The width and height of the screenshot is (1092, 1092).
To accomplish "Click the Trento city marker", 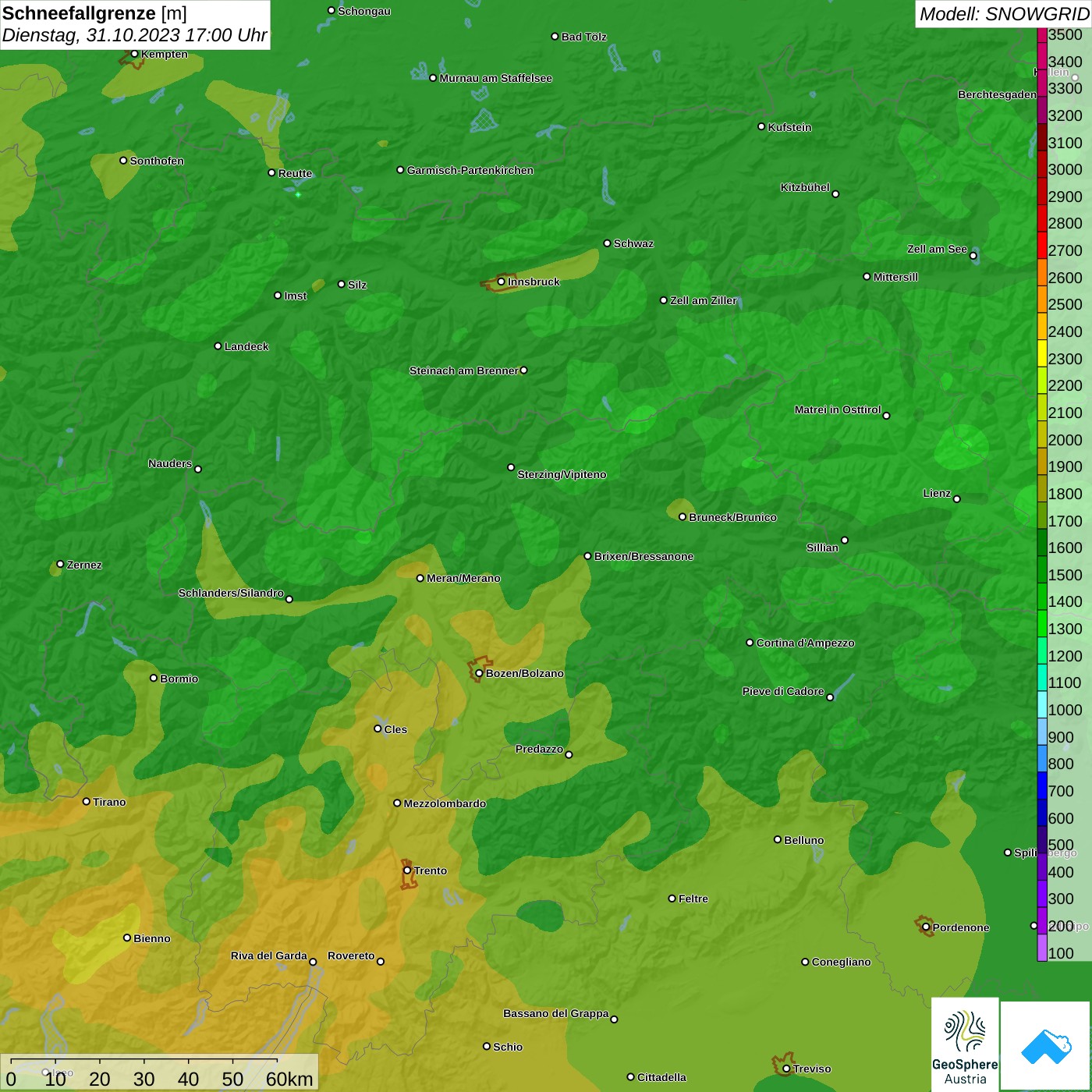I will pos(407,870).
